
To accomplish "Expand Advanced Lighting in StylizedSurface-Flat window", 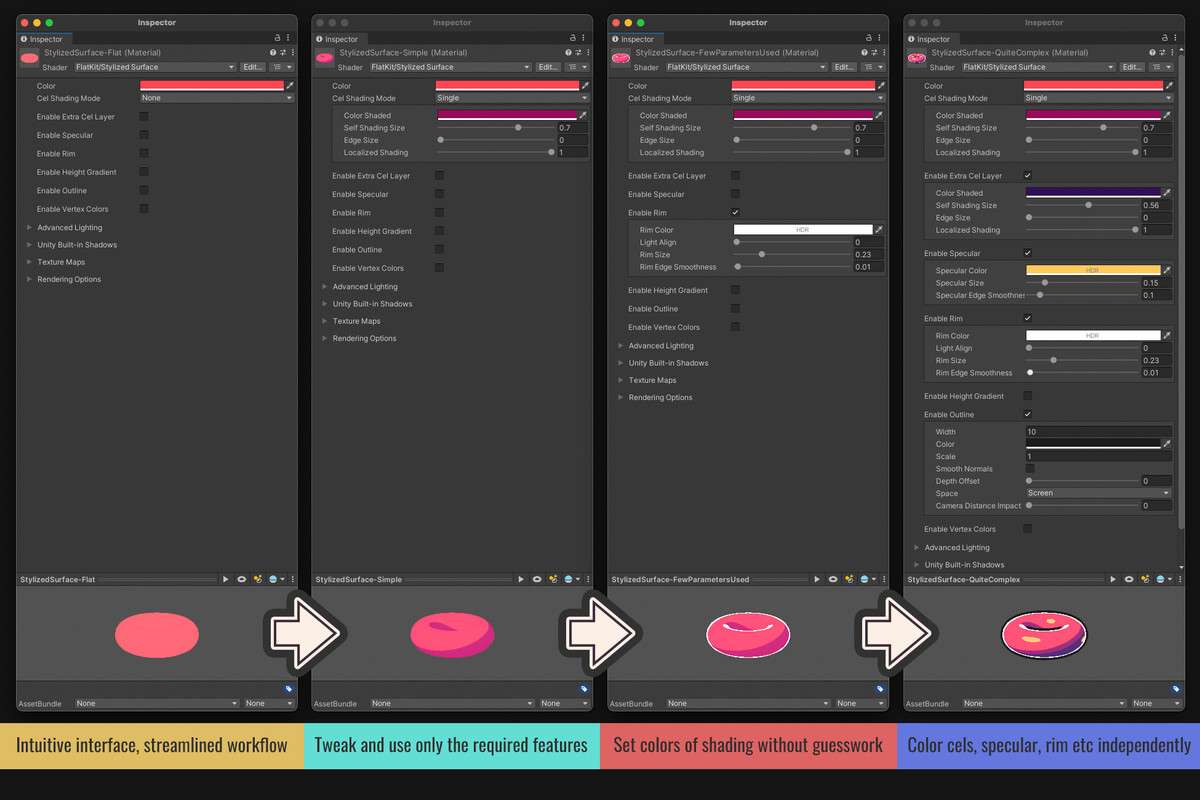I will [x=29, y=228].
